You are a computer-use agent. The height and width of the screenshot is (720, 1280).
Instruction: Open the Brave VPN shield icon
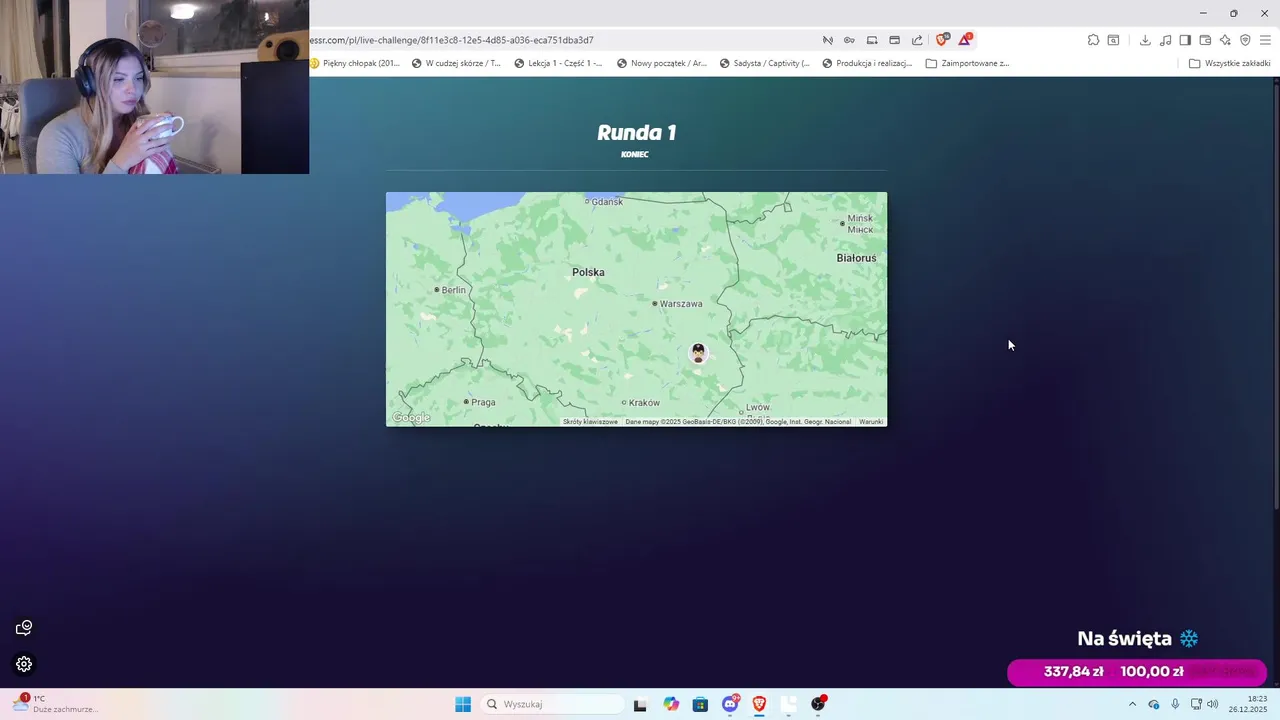point(1245,40)
